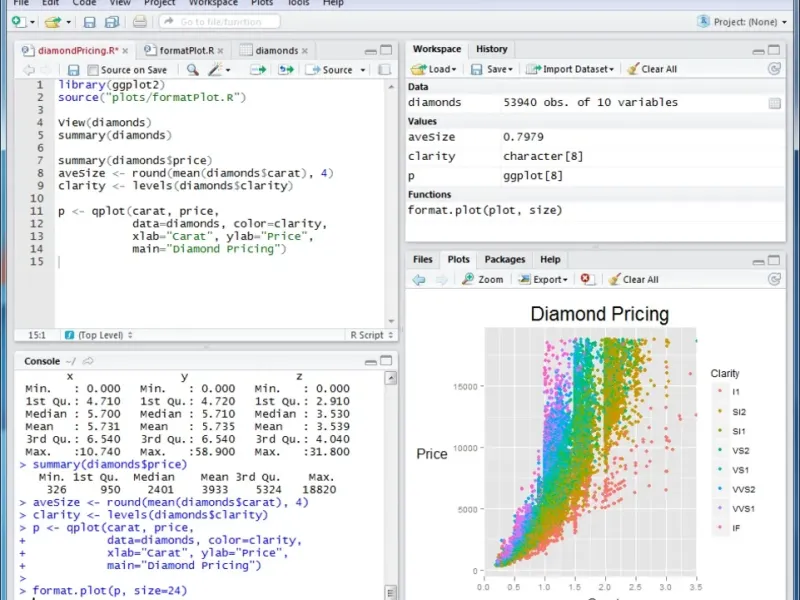Switch to the Packages tab
This screenshot has width=800, height=600.
(505, 259)
